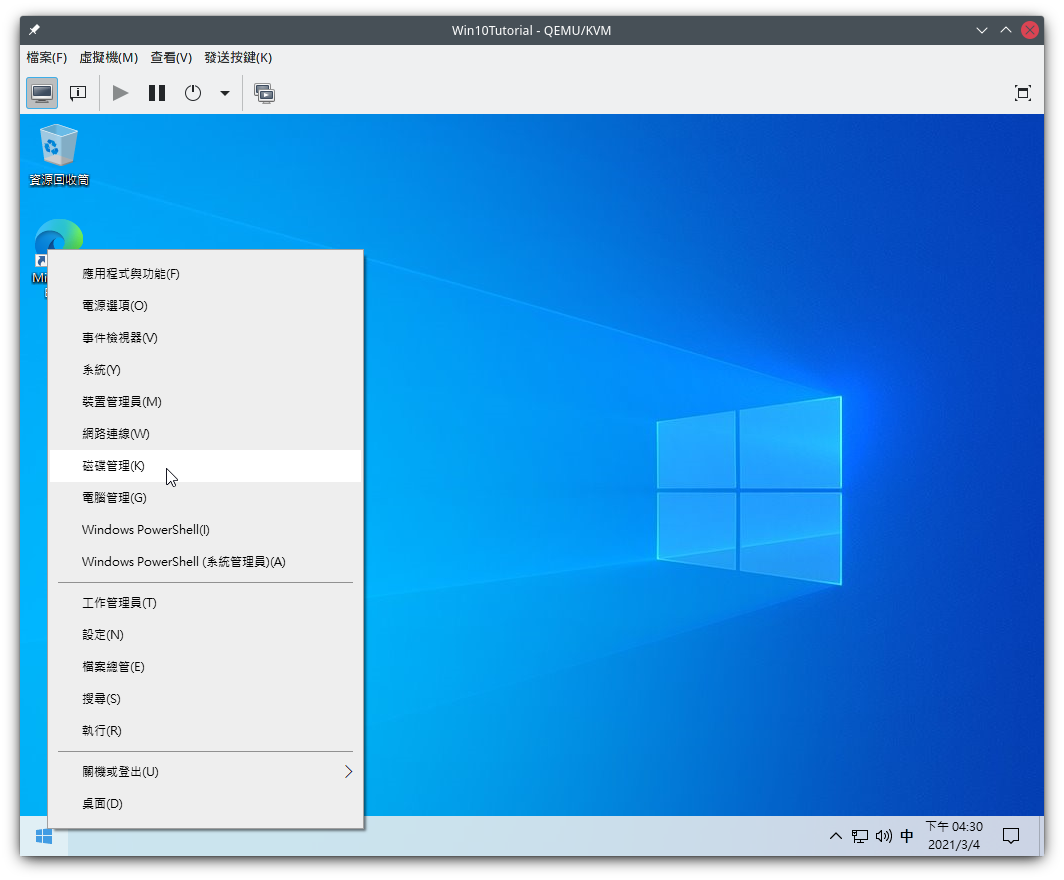
Task: Open the taskbar clock and date
Action: 954,836
